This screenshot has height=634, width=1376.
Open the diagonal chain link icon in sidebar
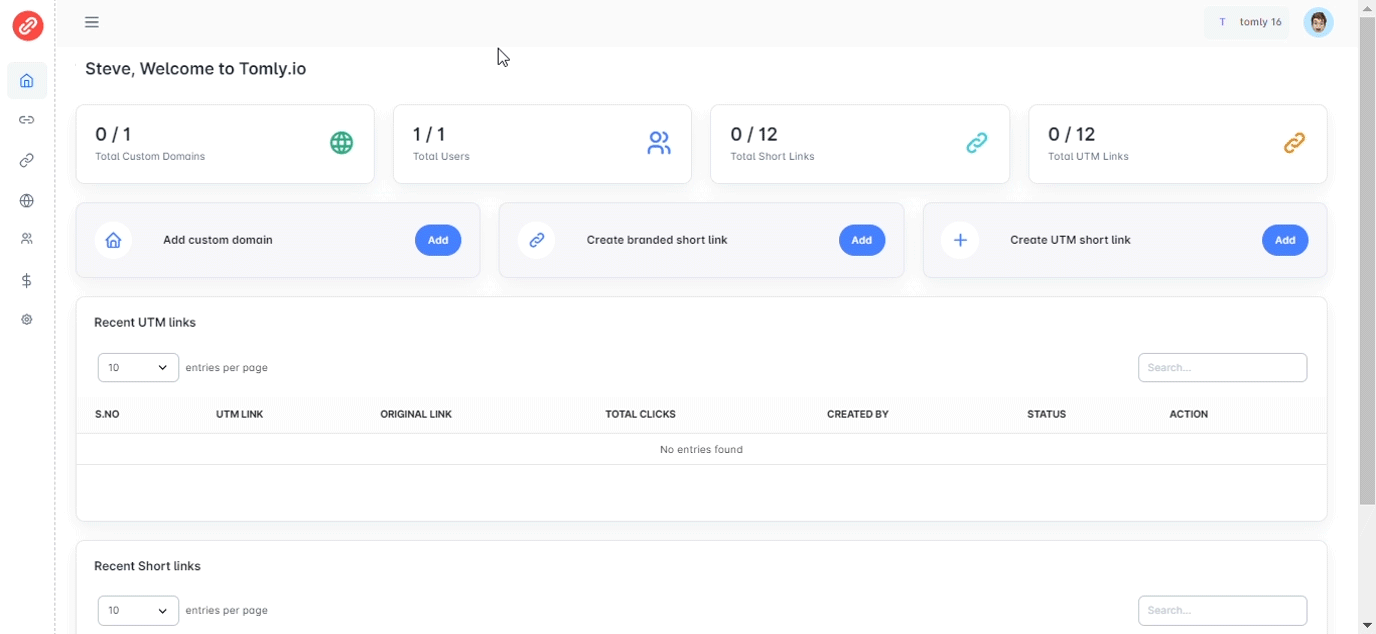(27, 160)
